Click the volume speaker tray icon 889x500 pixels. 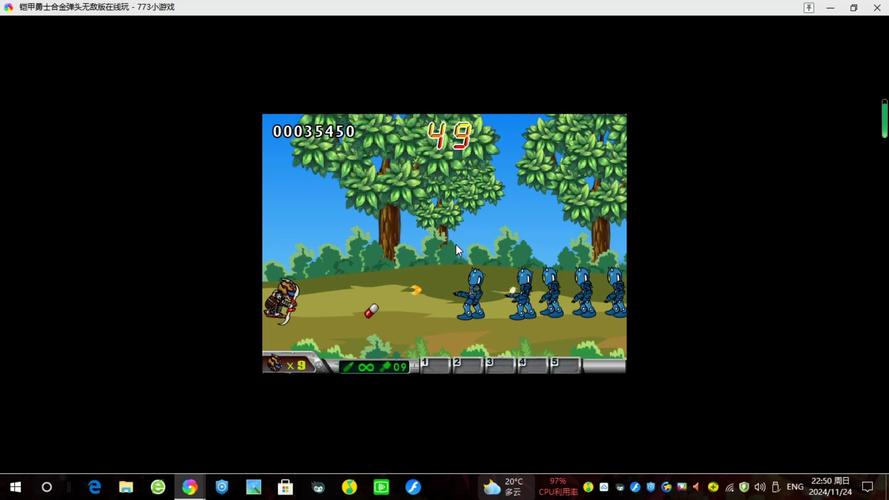pos(760,487)
